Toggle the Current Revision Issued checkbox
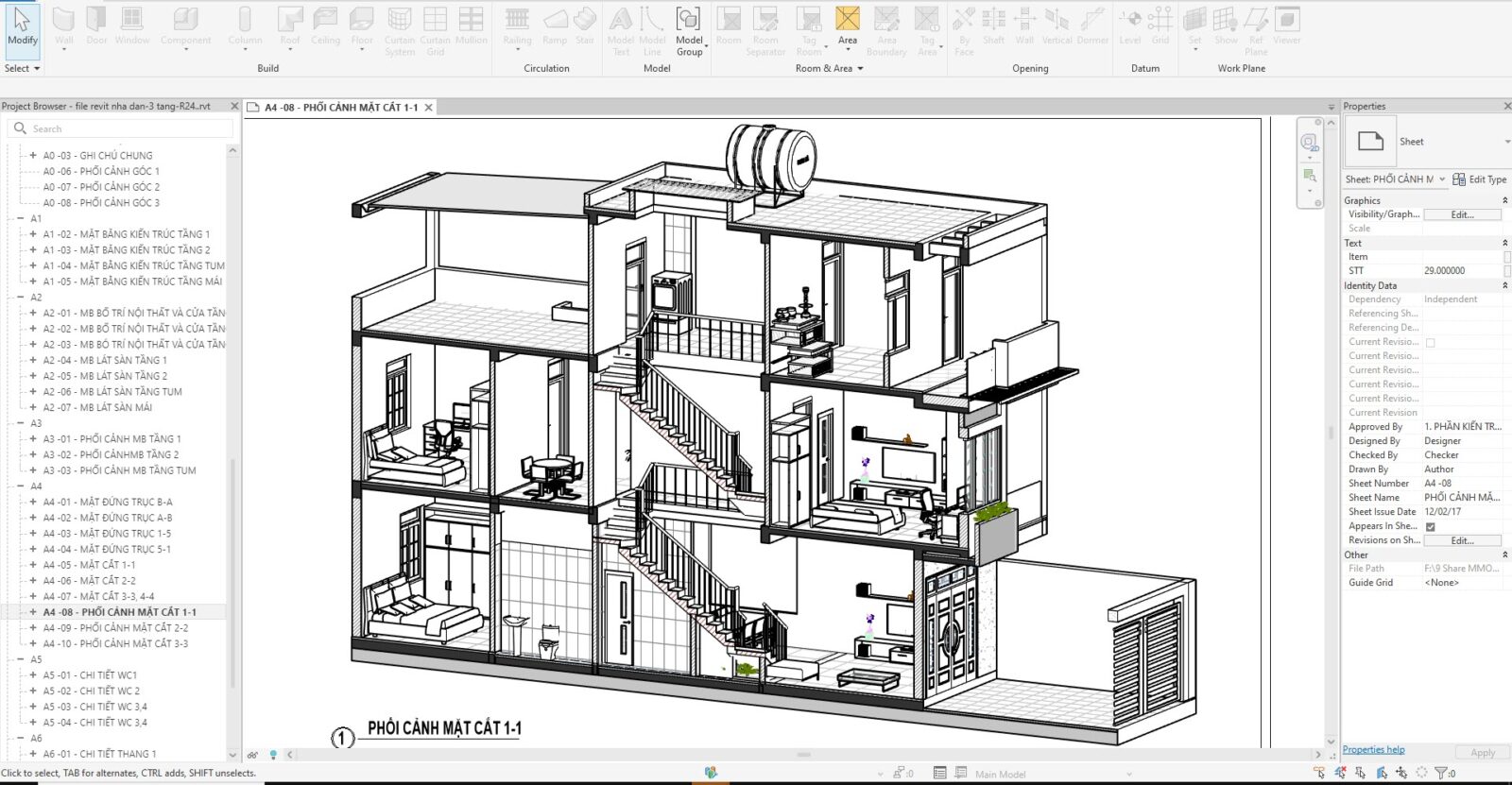Image resolution: width=1512 pixels, height=785 pixels. coord(1430,342)
